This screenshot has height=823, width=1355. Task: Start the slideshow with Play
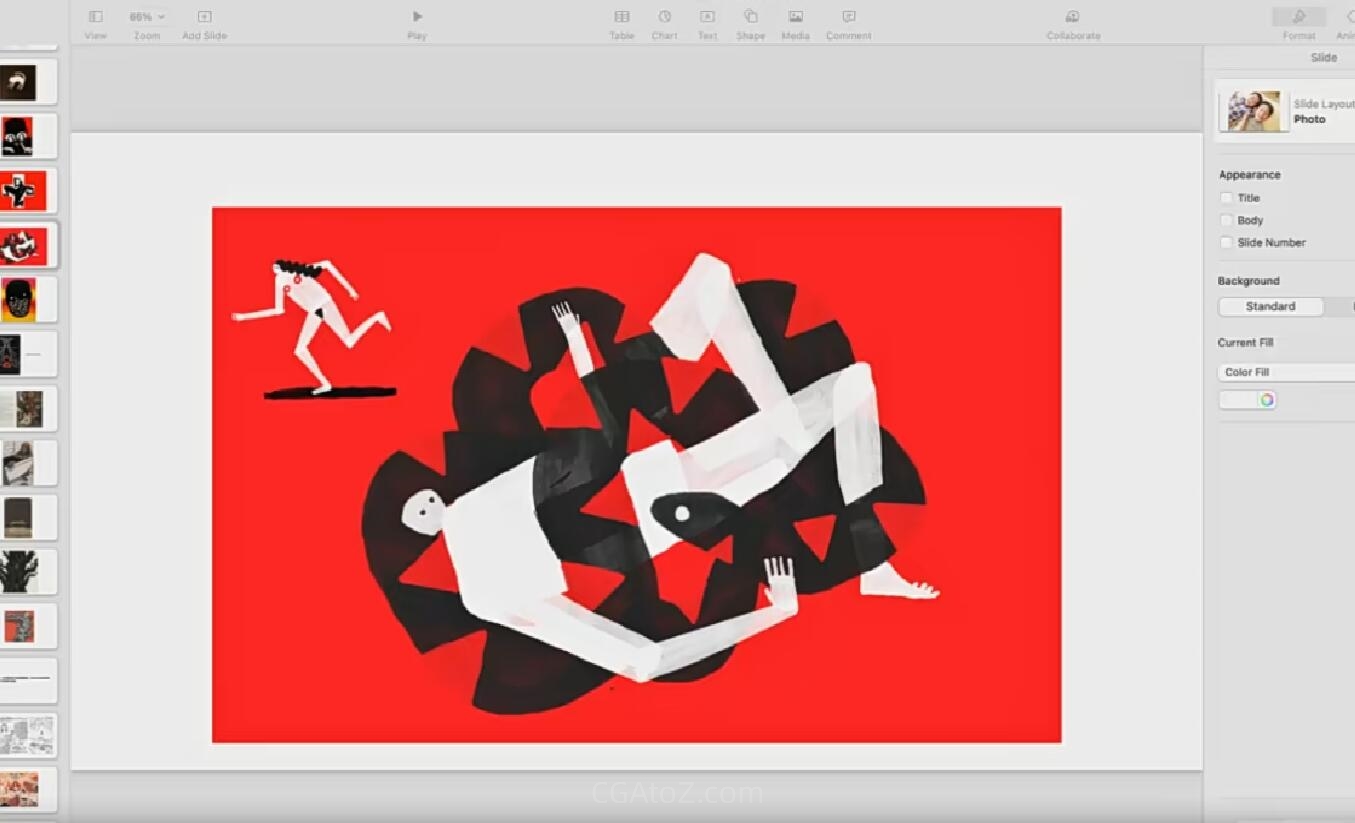tap(417, 17)
